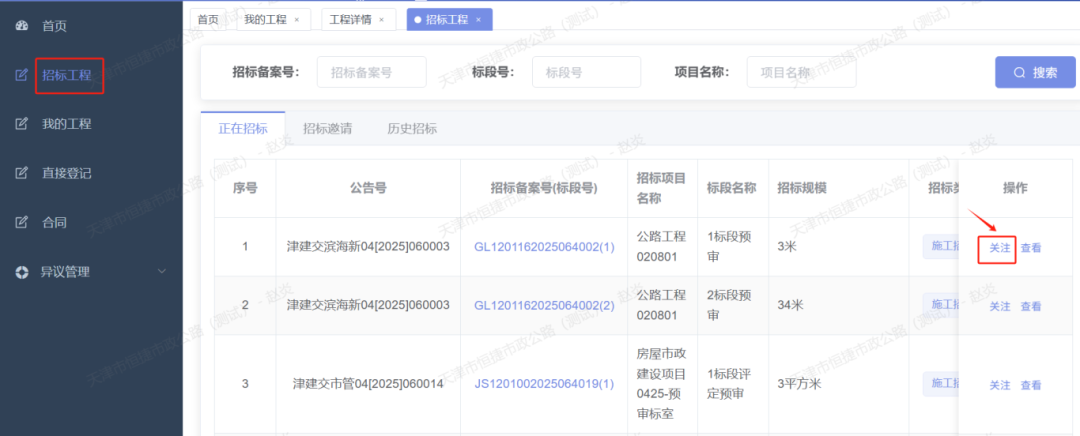Click the 施工 tag in row 3
The image size is (1080, 436).
click(941, 382)
